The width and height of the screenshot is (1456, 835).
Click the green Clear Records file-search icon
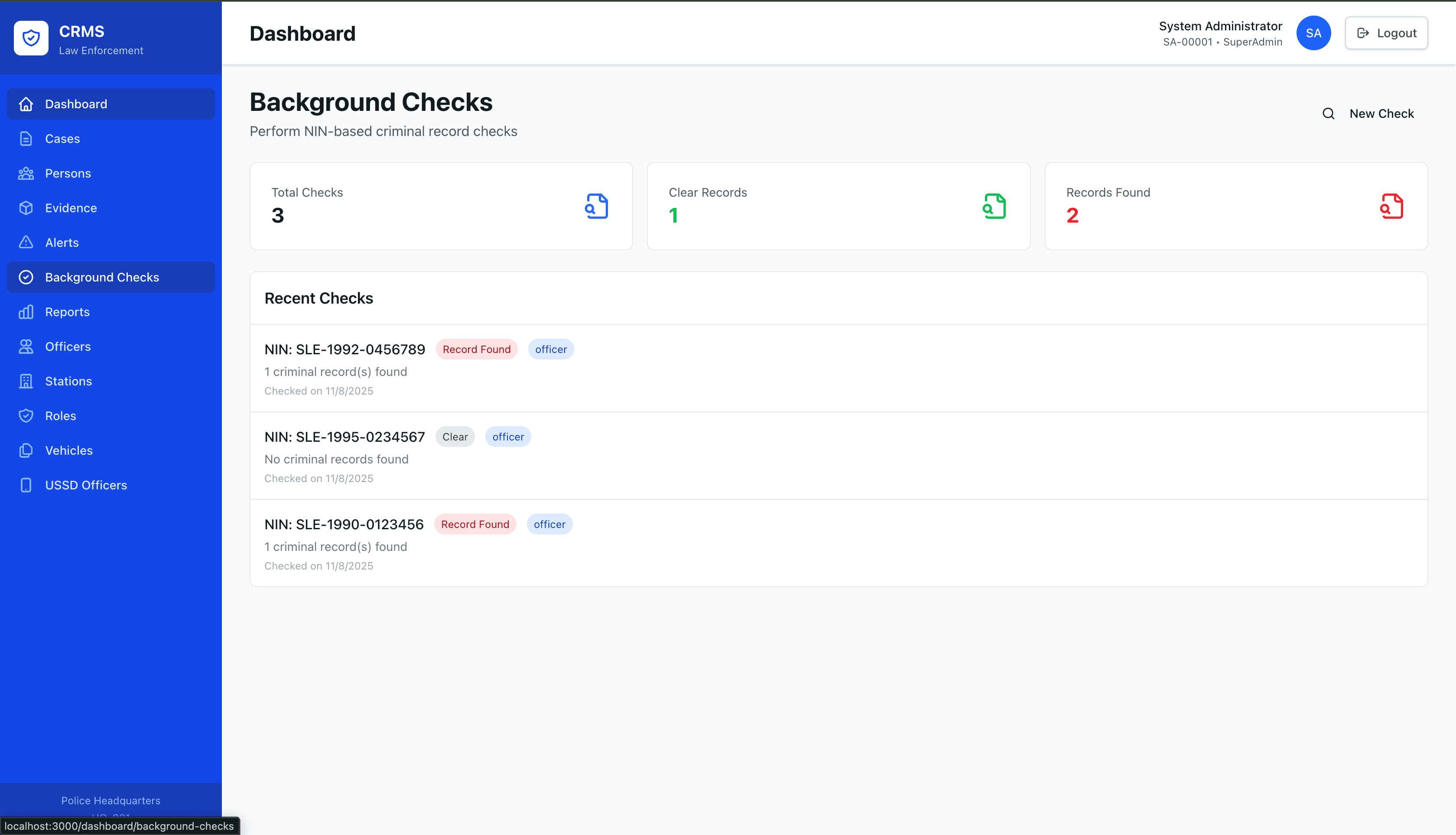(994, 206)
